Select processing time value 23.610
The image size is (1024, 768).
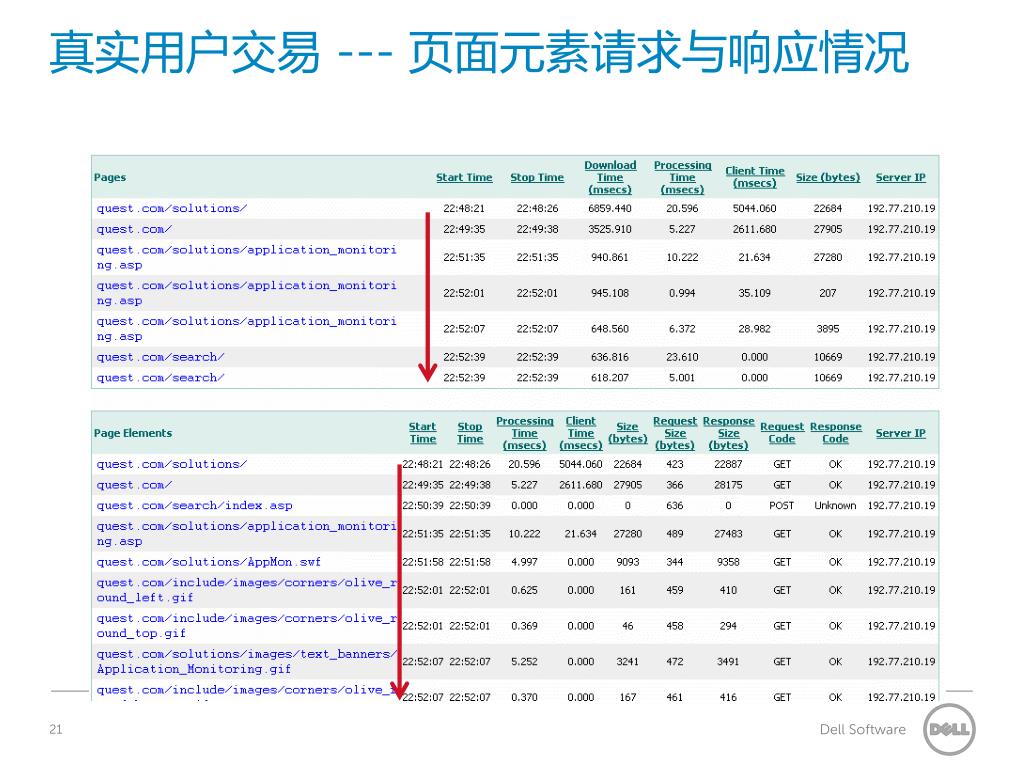[x=682, y=357]
